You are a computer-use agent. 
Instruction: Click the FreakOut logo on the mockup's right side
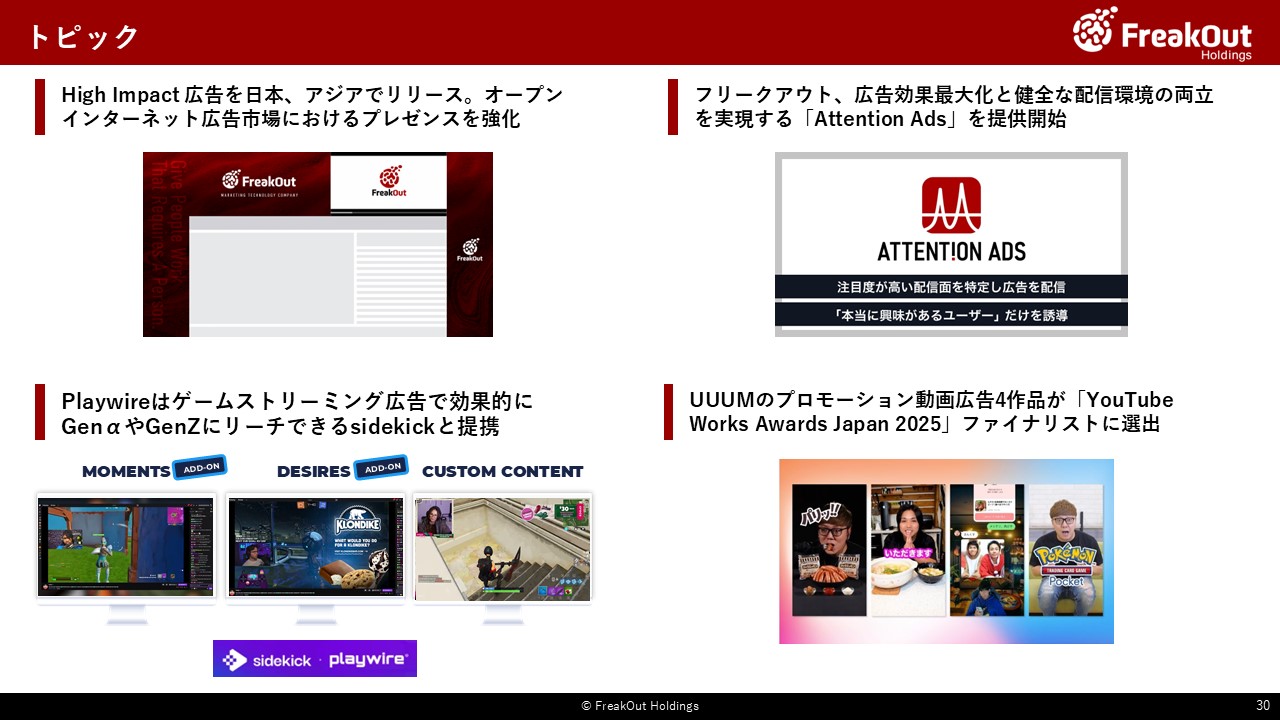470,250
